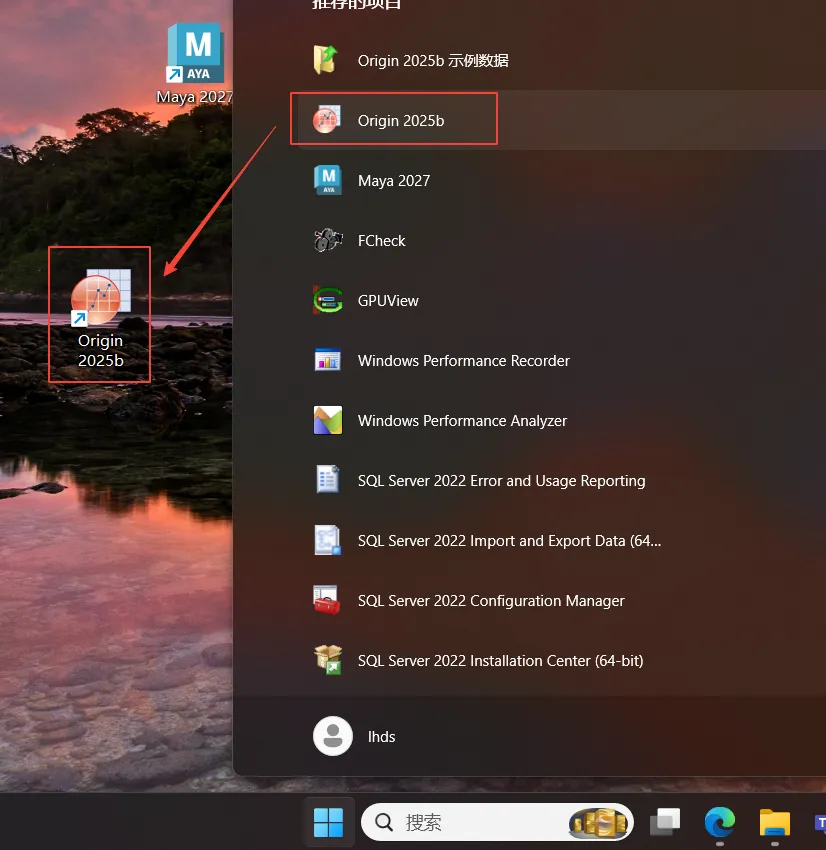Select "SQL Server 2022 Configuration Manager"
826x850 pixels.
pyautogui.click(x=562, y=601)
